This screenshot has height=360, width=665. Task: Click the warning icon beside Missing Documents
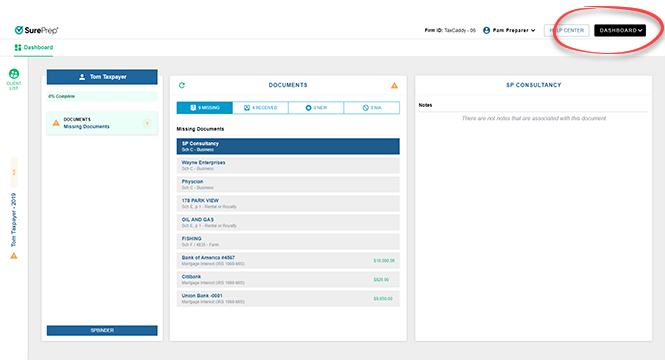[56, 123]
